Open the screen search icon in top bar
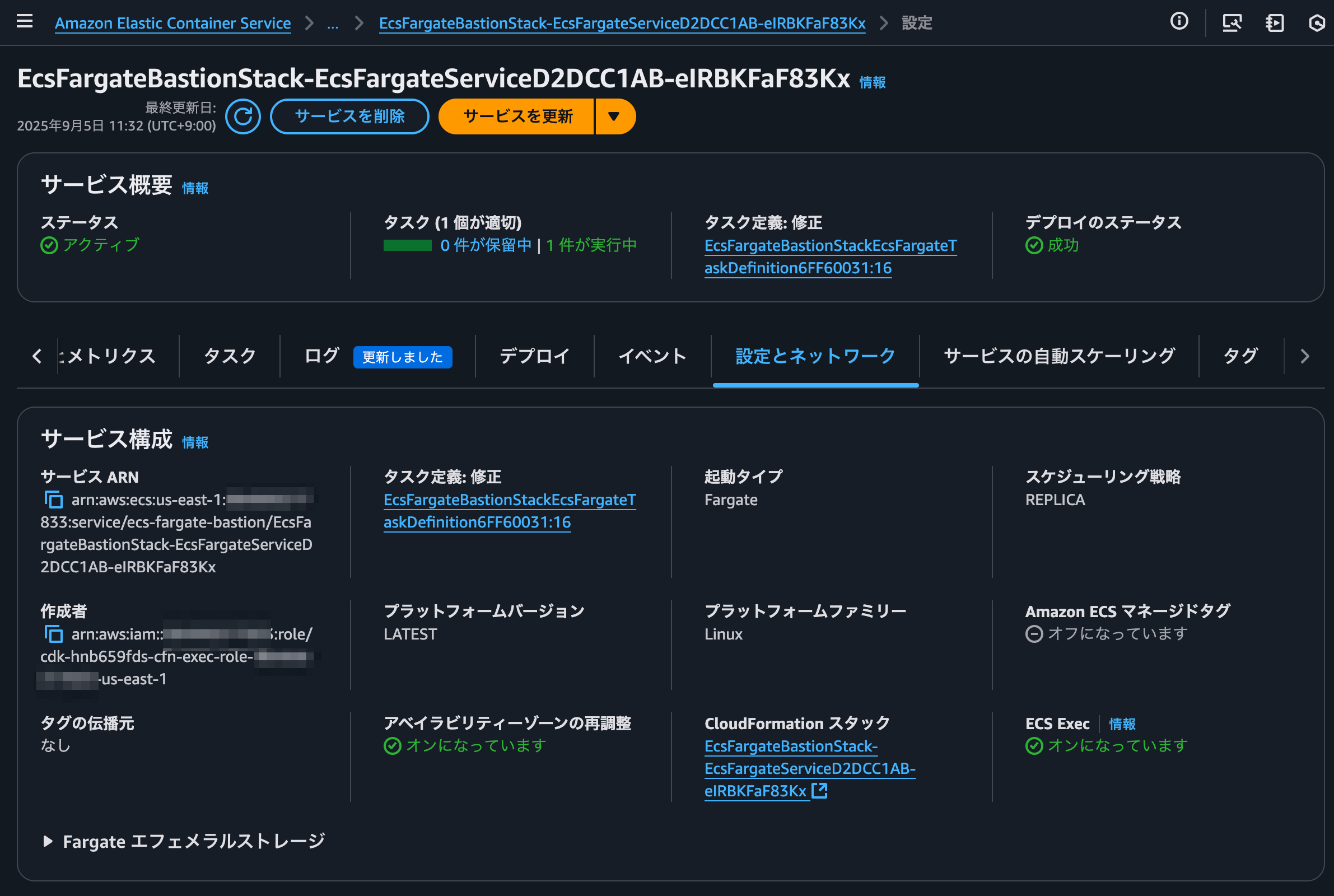 (x=1232, y=23)
